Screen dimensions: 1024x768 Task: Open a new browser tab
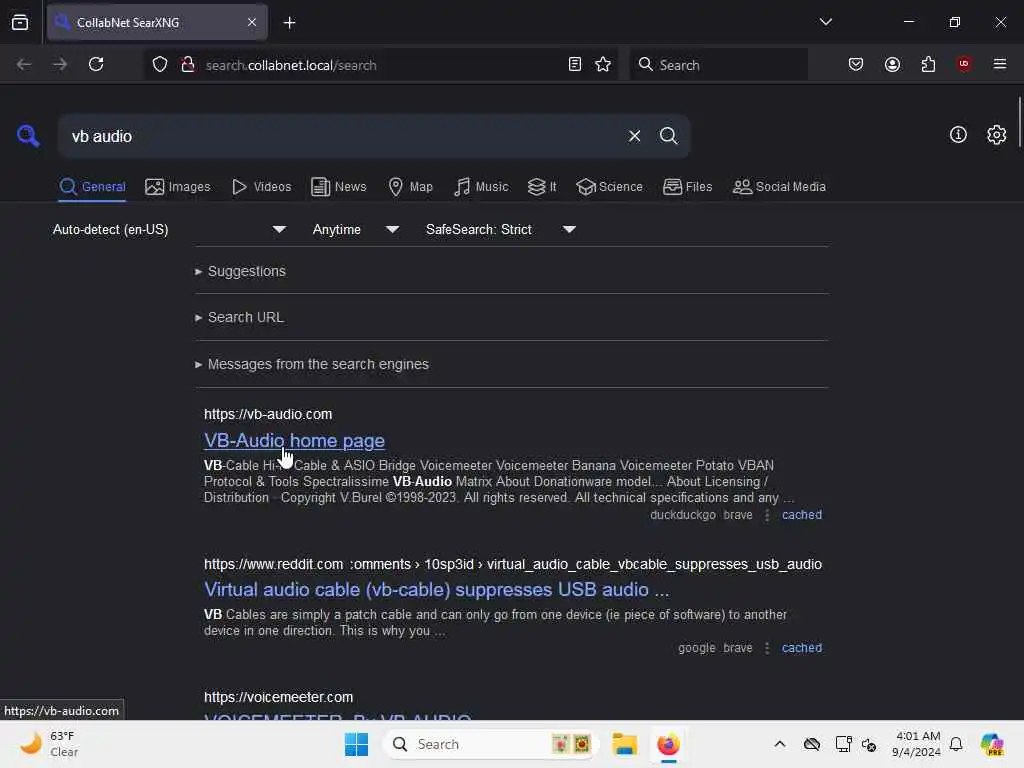pos(289,23)
